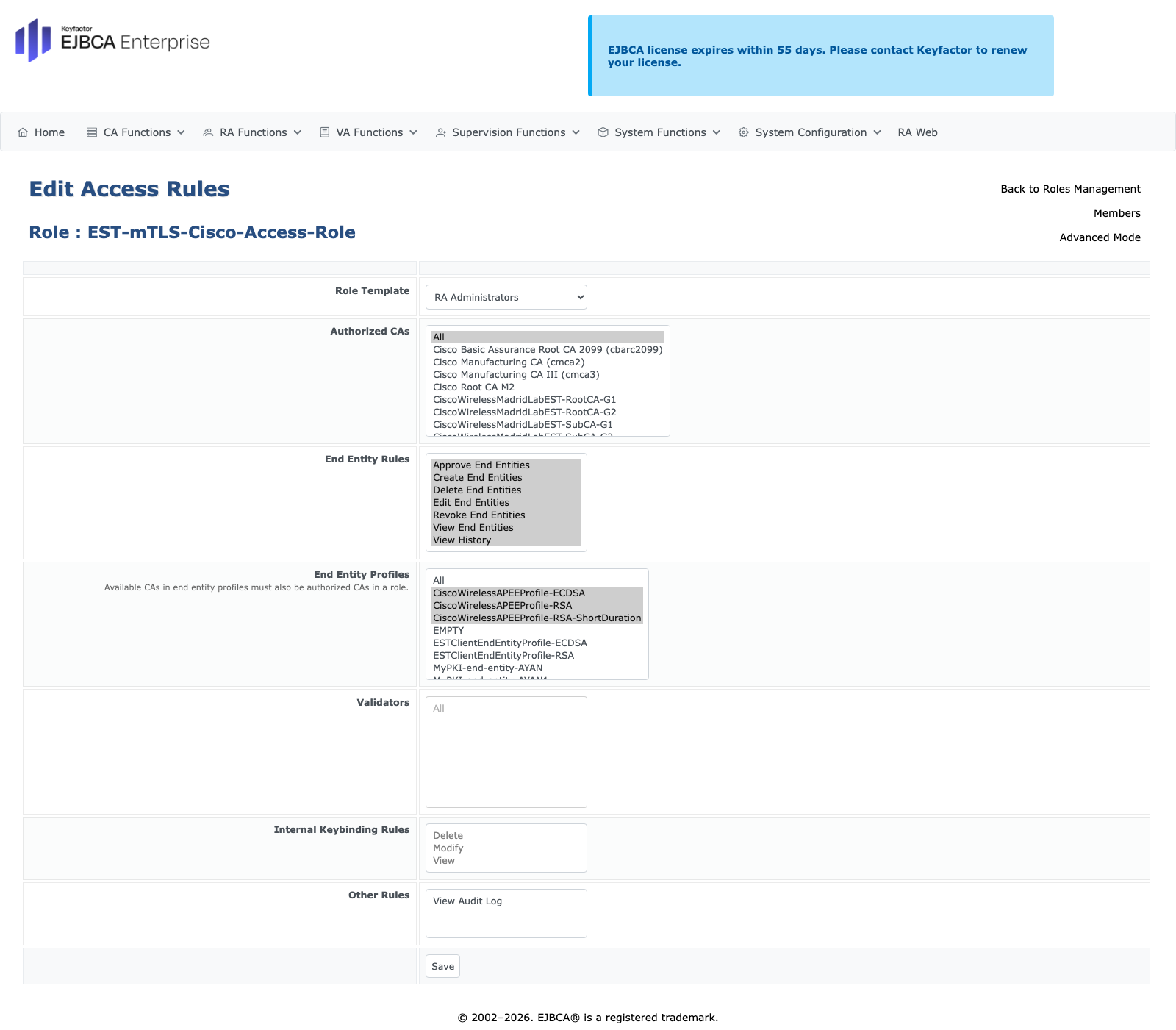The image size is (1176, 1030).
Task: Click the Save button
Action: (442, 966)
